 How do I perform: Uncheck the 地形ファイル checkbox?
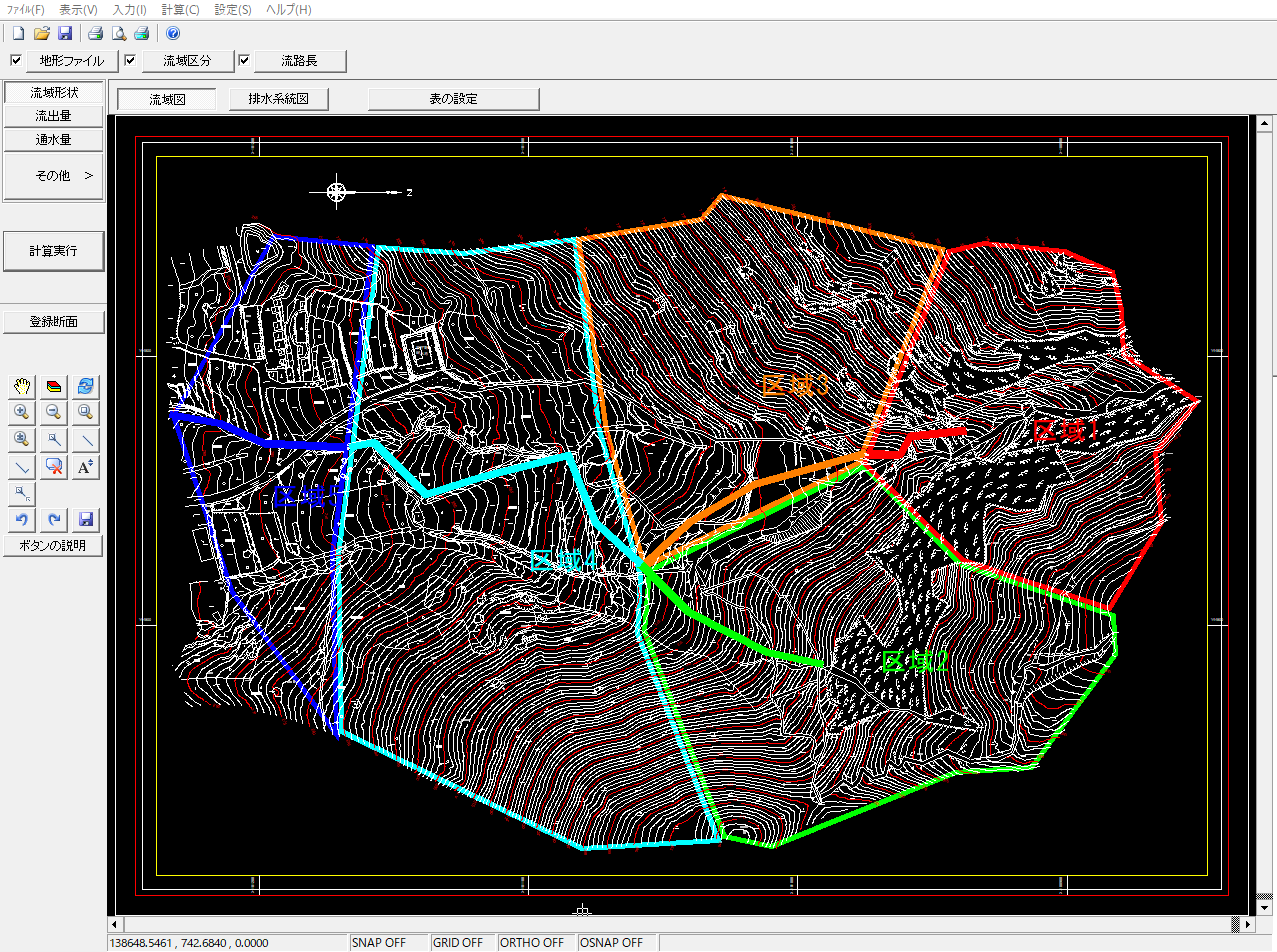(x=15, y=61)
